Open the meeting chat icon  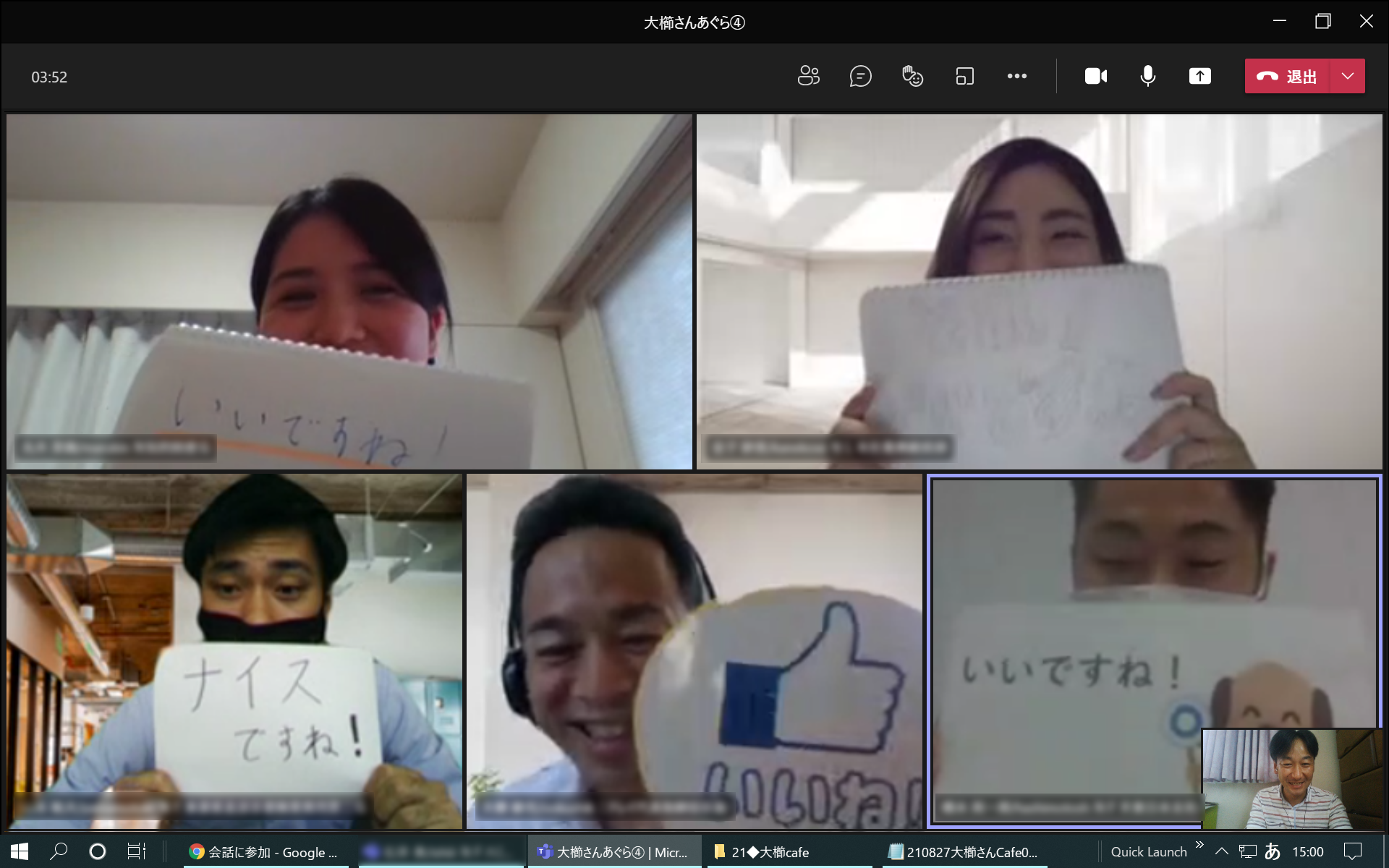[860, 76]
